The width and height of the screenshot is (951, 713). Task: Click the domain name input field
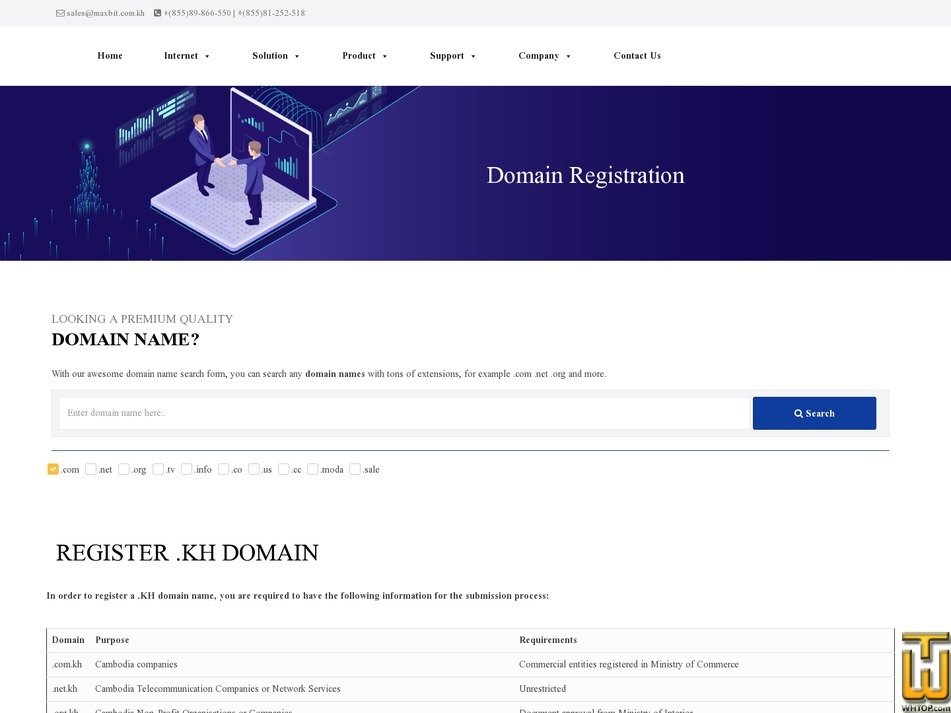coord(400,413)
